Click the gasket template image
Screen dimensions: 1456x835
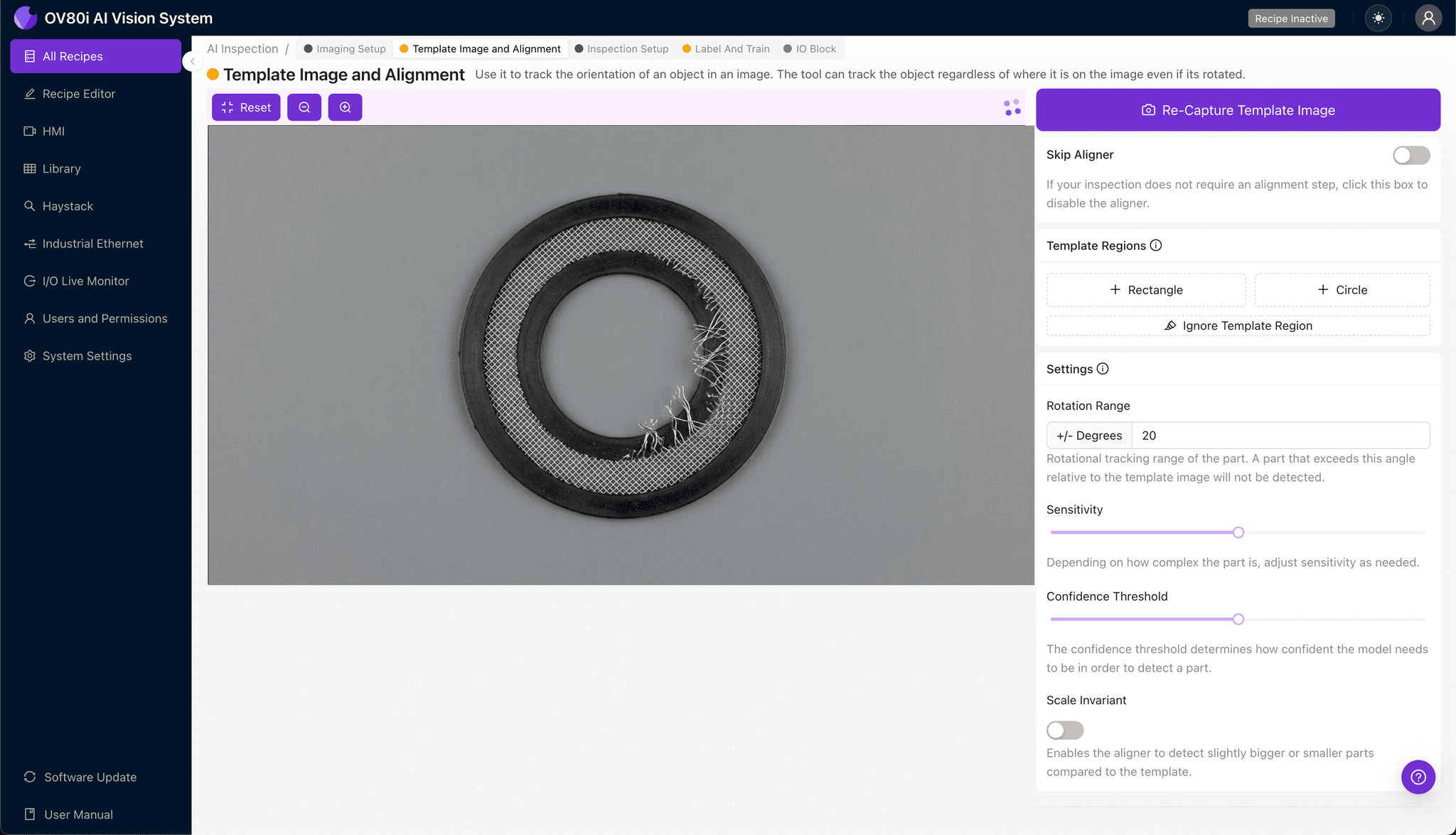622,356
